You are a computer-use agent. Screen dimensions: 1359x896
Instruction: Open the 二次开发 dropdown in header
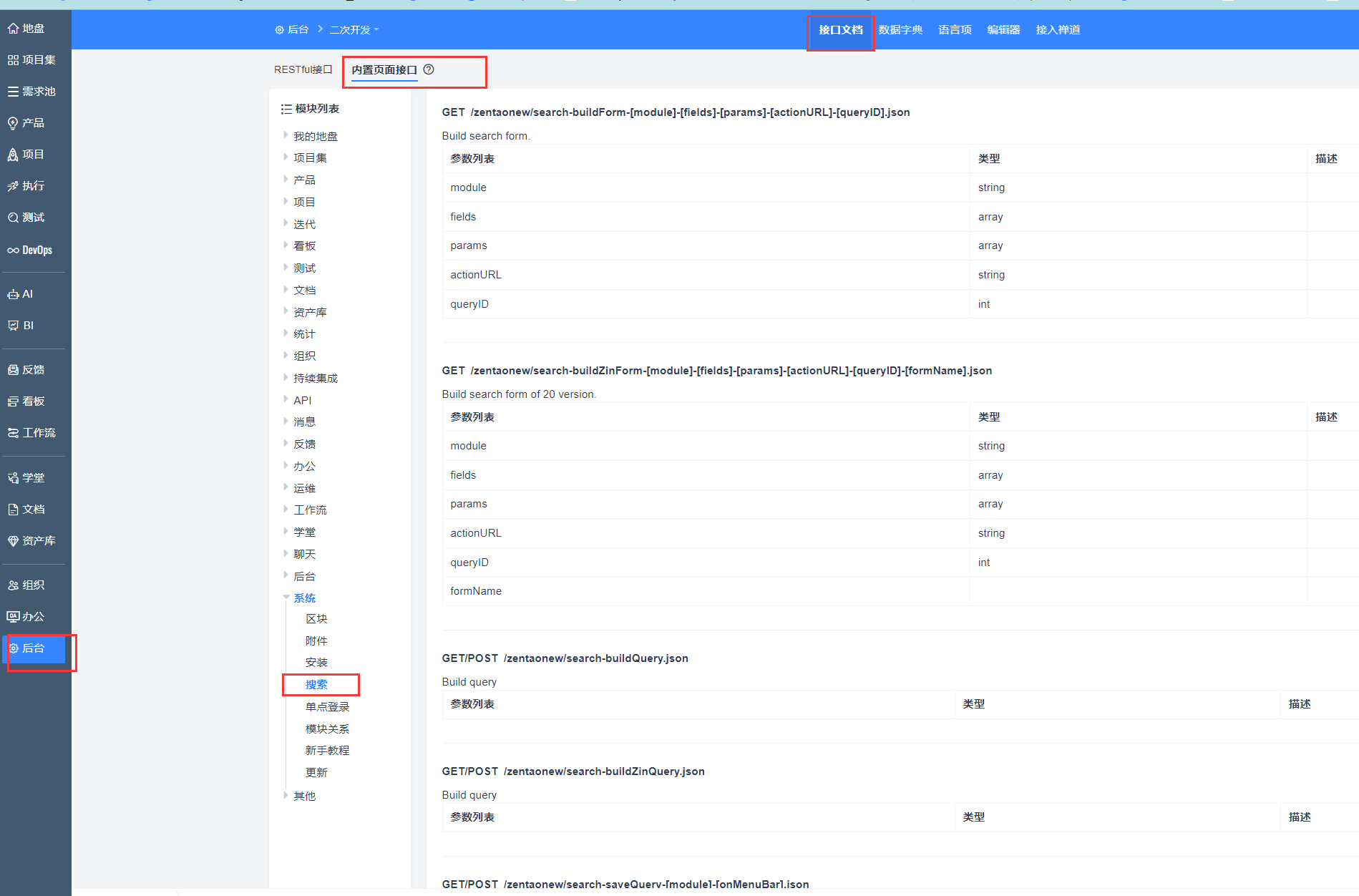coord(354,30)
